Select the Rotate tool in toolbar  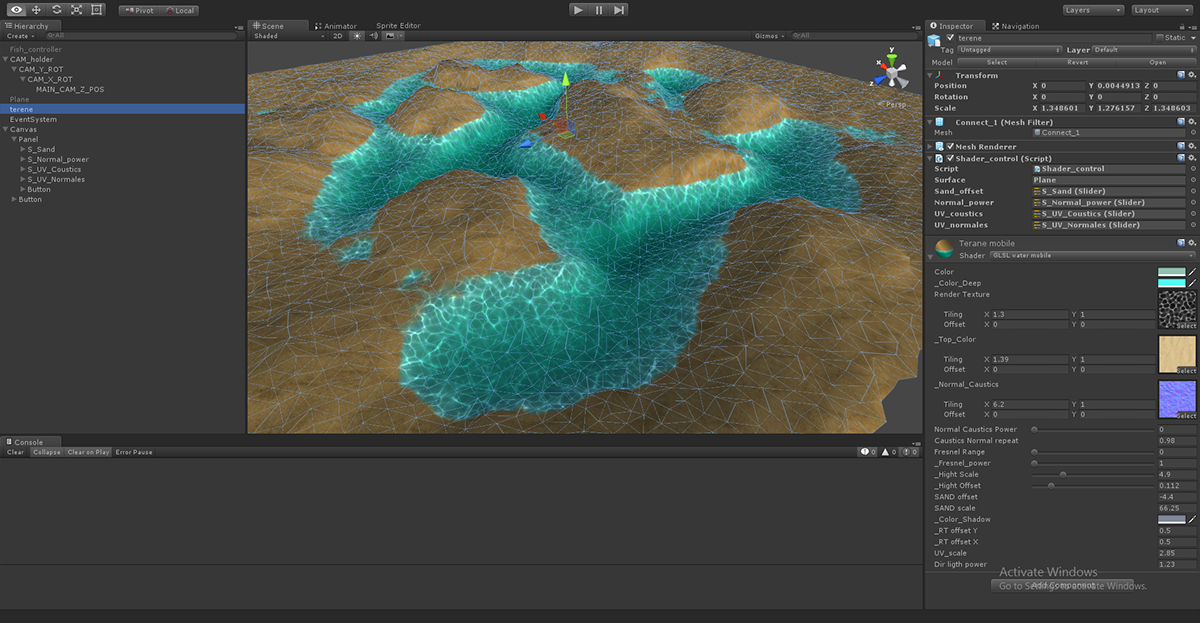56,9
